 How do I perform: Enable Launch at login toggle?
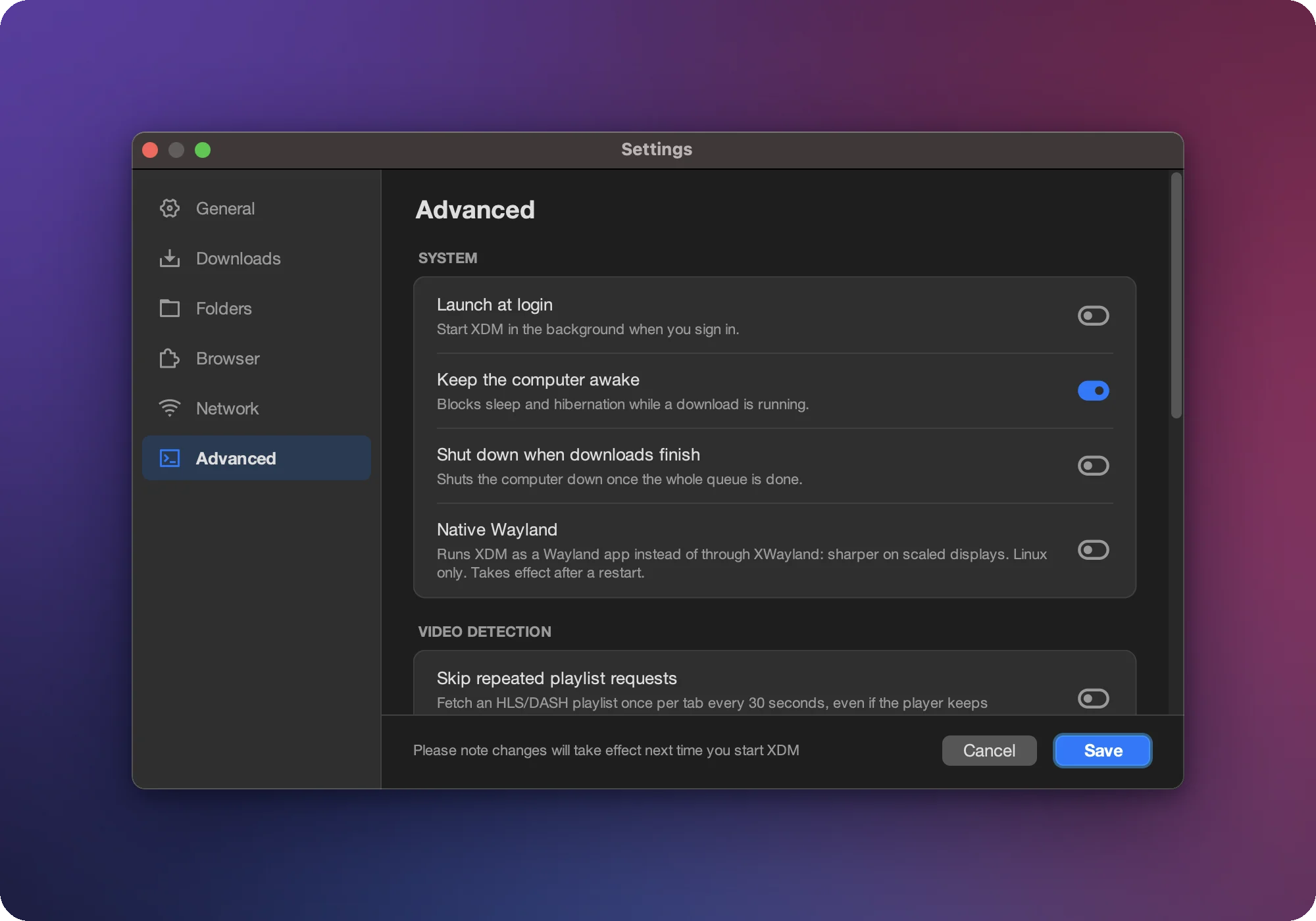pos(1093,316)
